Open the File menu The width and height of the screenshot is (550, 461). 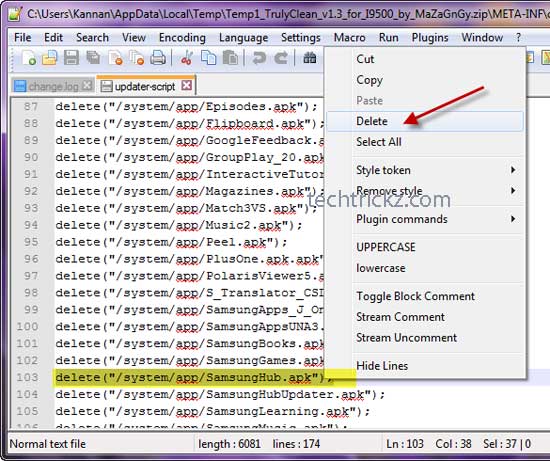(x=22, y=37)
